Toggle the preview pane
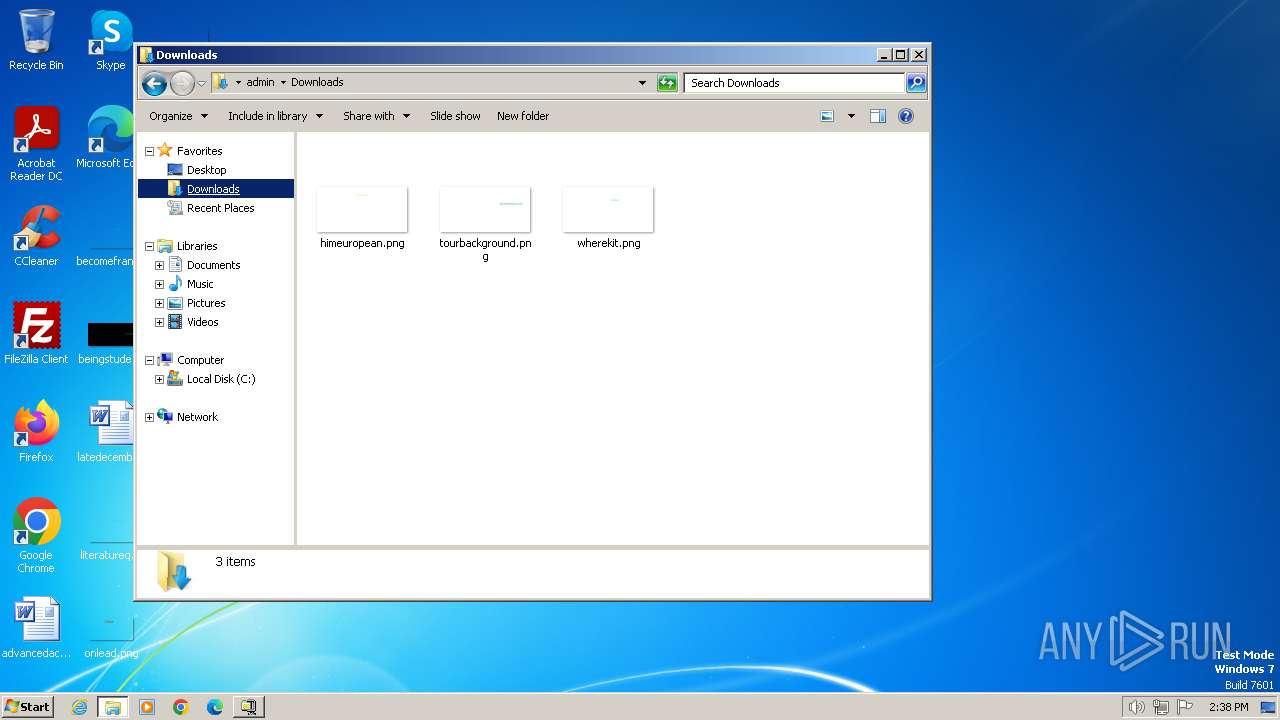1280x720 pixels. click(878, 116)
